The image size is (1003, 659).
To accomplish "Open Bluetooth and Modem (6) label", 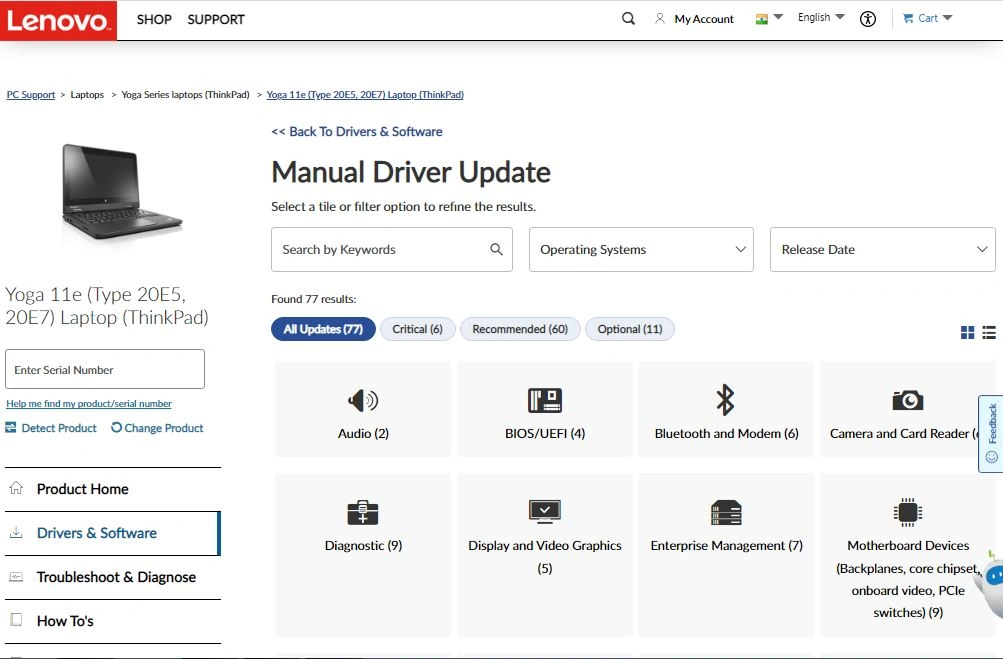I will point(727,434).
